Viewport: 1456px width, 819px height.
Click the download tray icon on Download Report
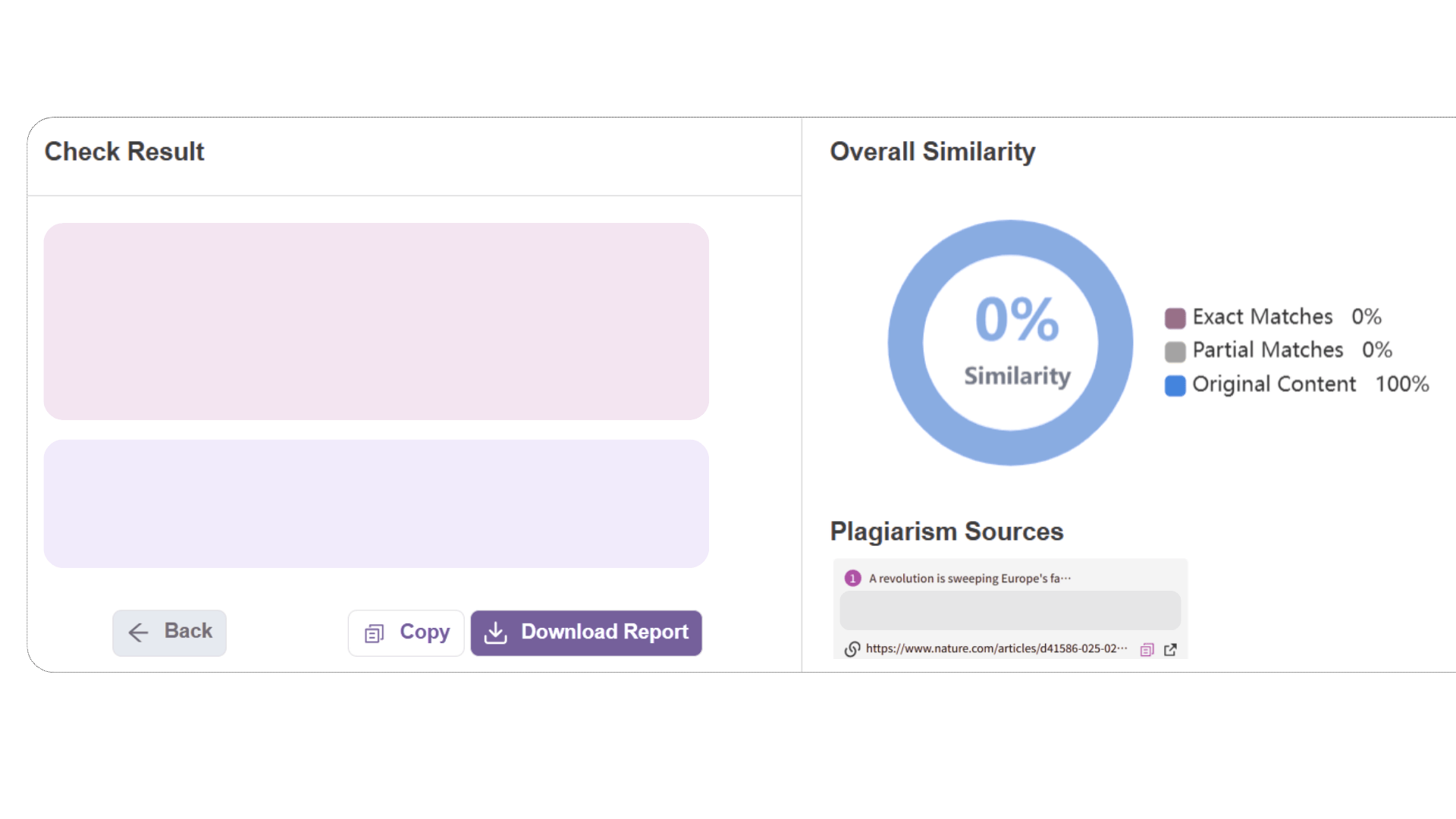[496, 632]
